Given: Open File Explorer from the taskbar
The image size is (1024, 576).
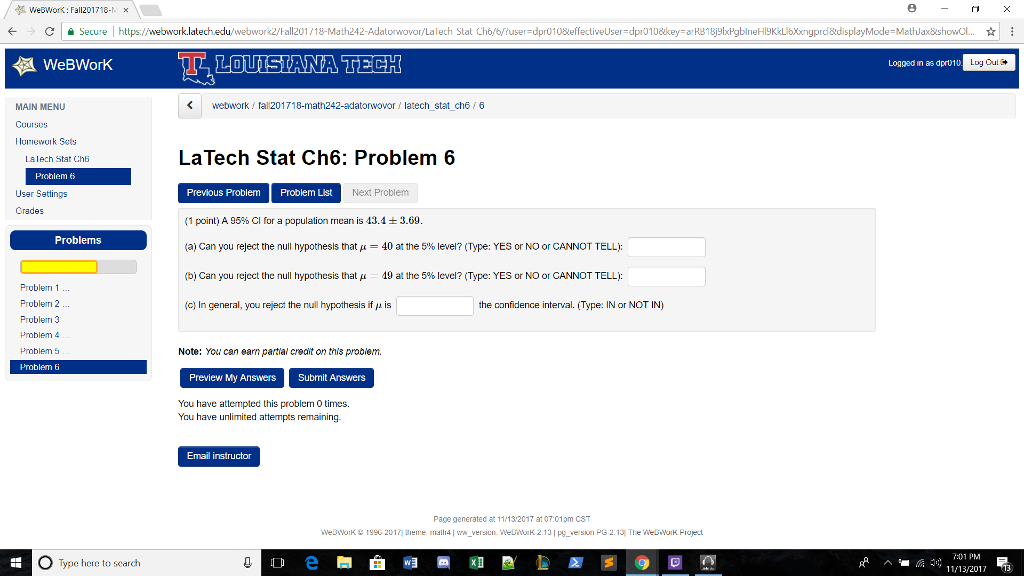Looking at the screenshot, I should (x=344, y=561).
